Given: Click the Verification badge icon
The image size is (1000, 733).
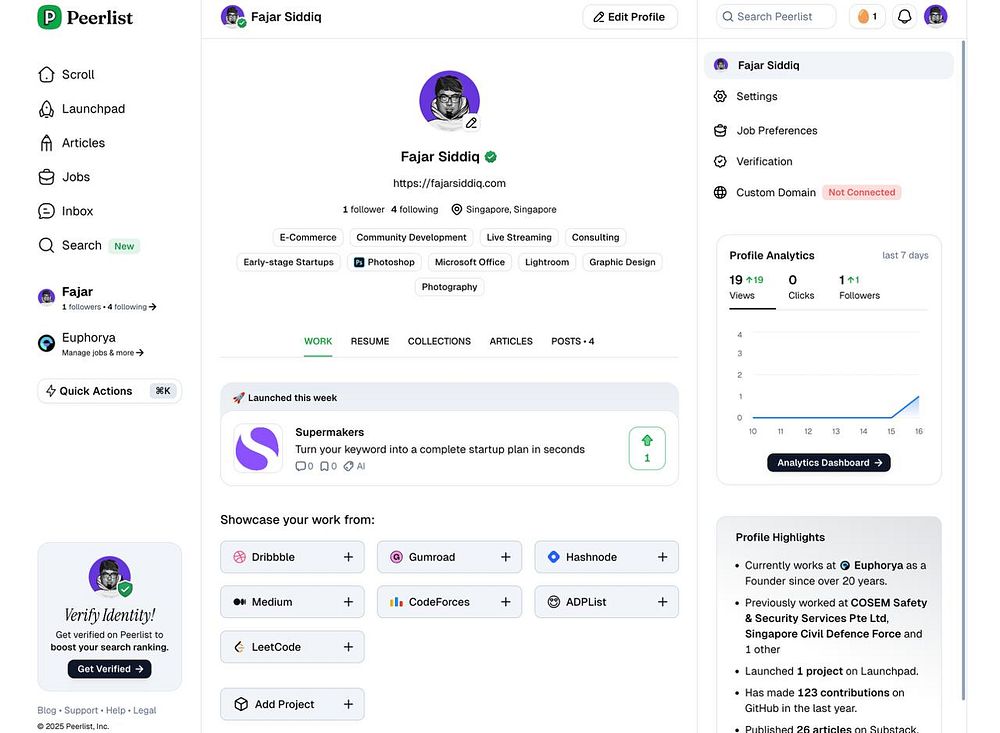Looking at the screenshot, I should pos(720,161).
